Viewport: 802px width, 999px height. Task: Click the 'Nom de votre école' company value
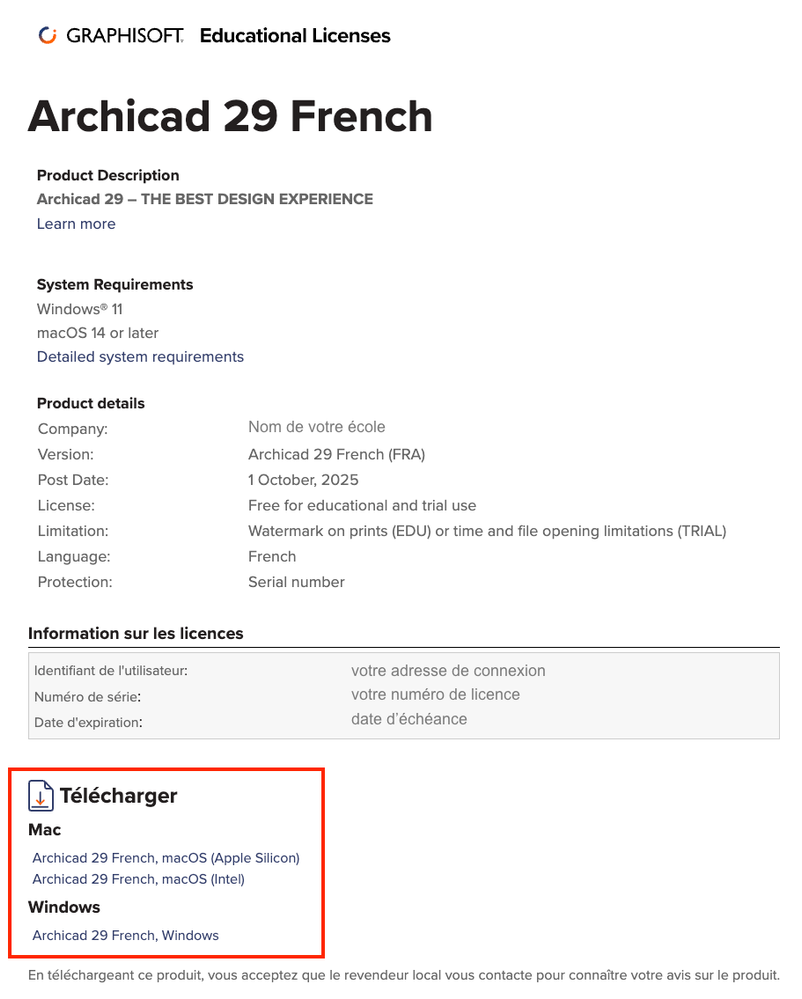pos(317,427)
